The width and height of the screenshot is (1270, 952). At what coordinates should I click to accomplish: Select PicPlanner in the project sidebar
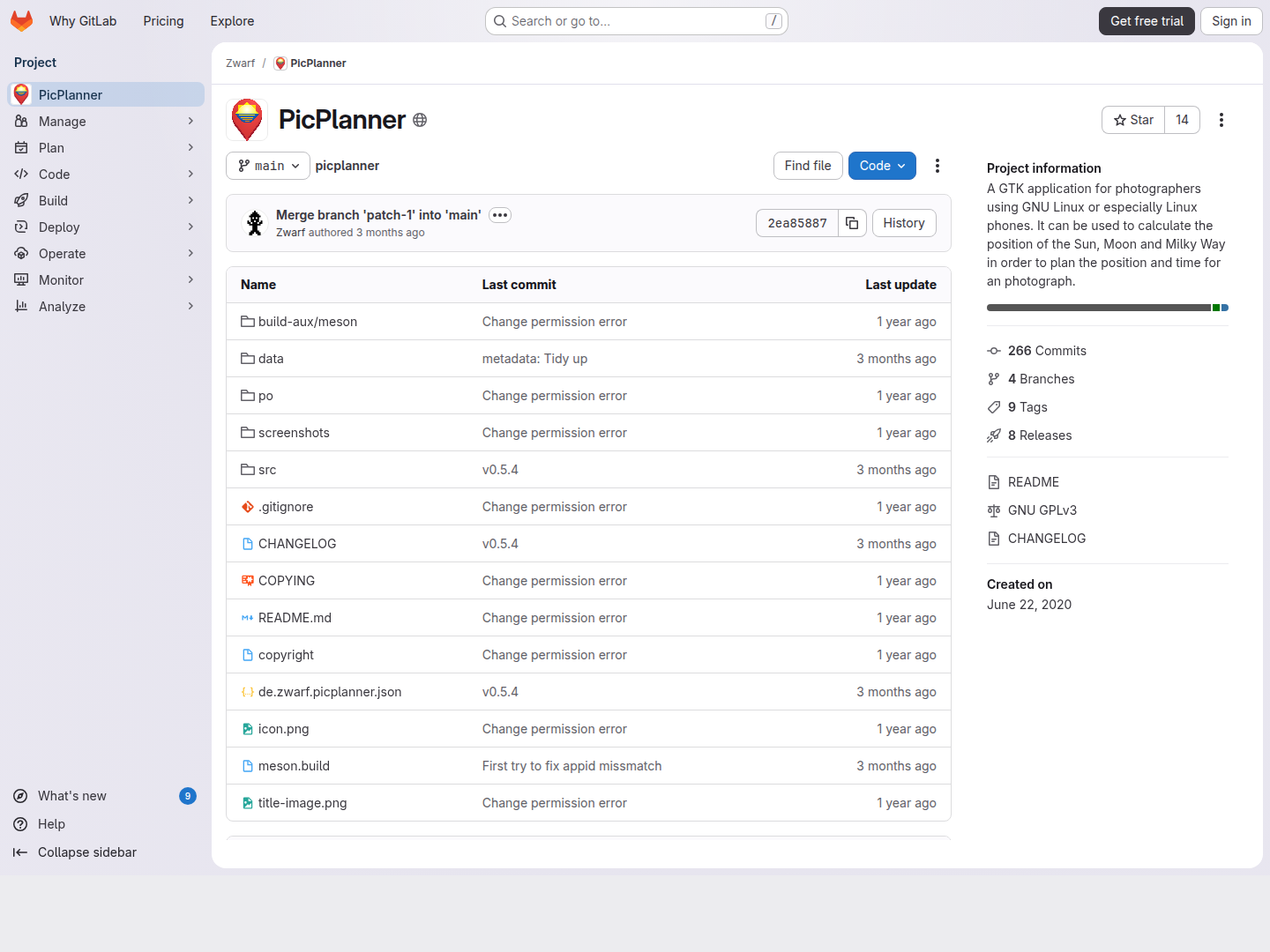(106, 95)
